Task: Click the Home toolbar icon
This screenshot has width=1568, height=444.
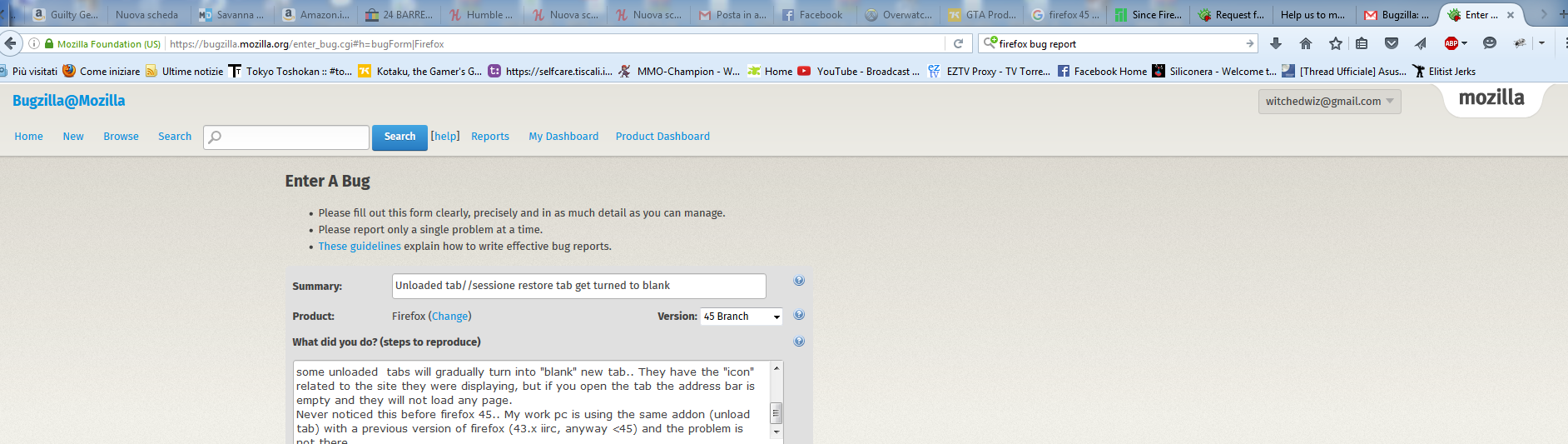Action: pos(1305,43)
